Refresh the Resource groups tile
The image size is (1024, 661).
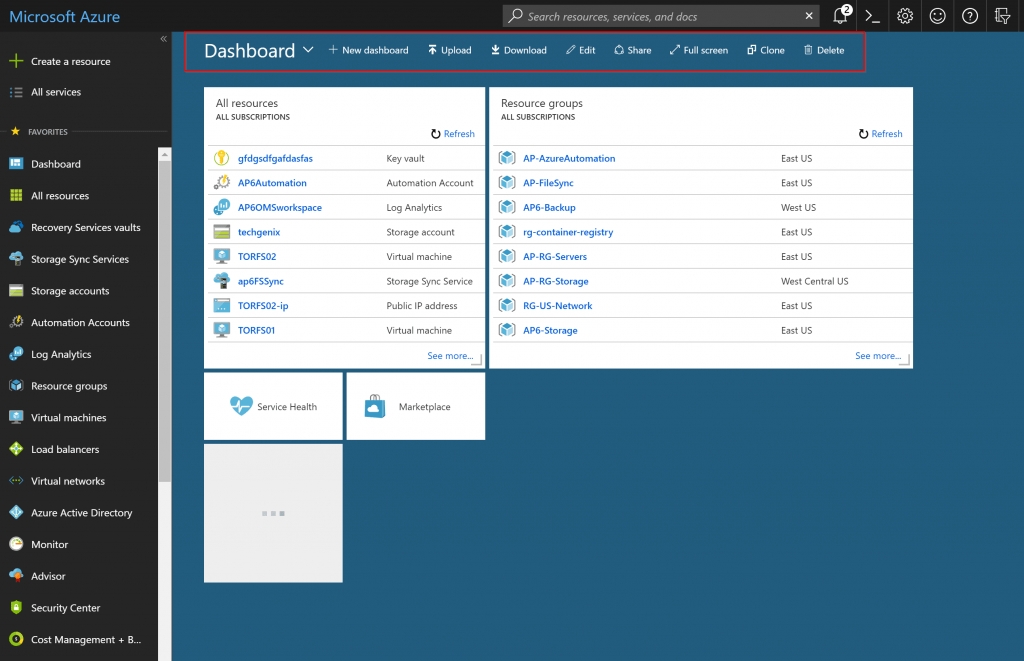coord(880,133)
